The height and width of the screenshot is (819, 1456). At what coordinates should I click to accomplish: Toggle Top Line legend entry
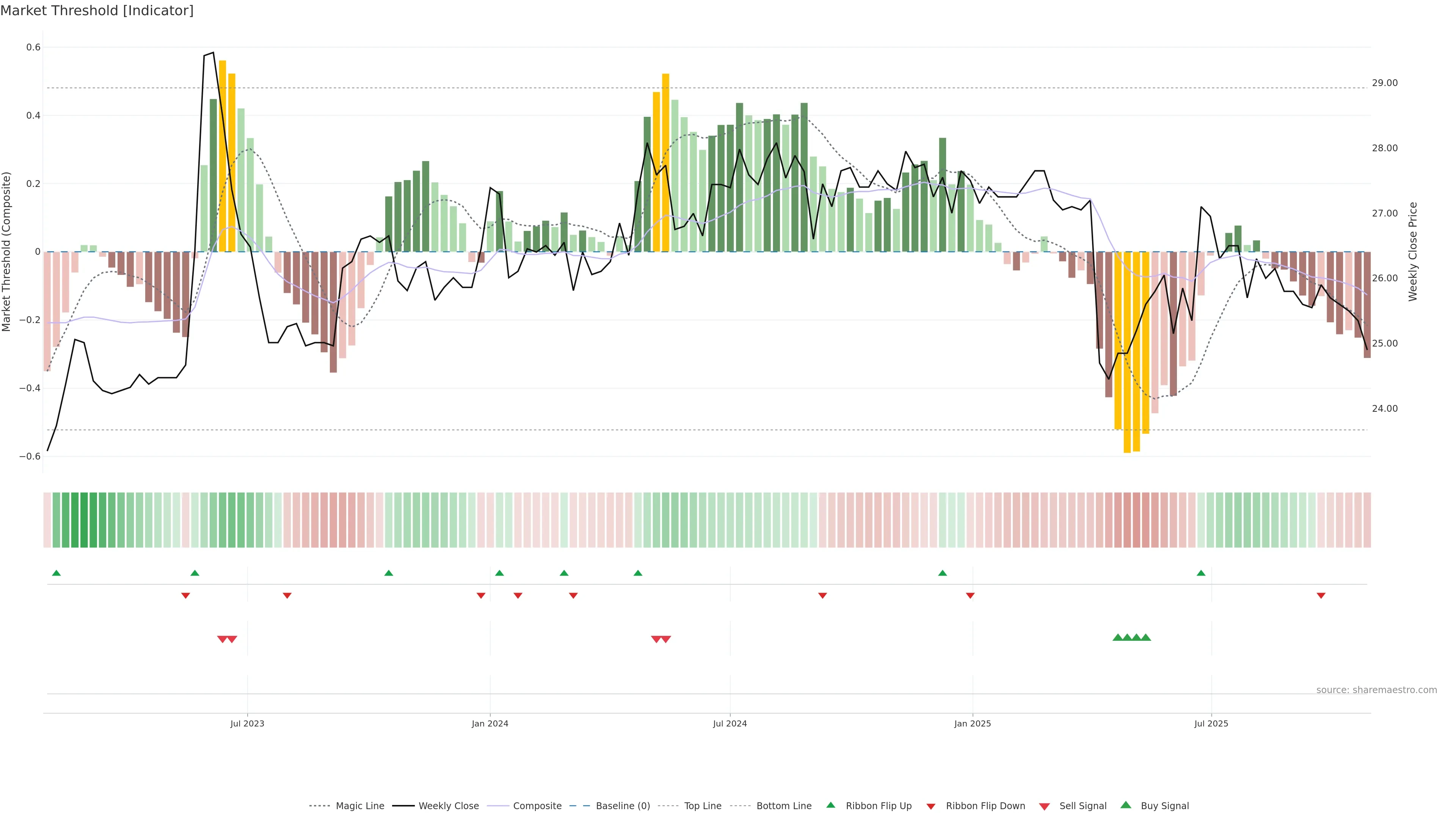703,806
